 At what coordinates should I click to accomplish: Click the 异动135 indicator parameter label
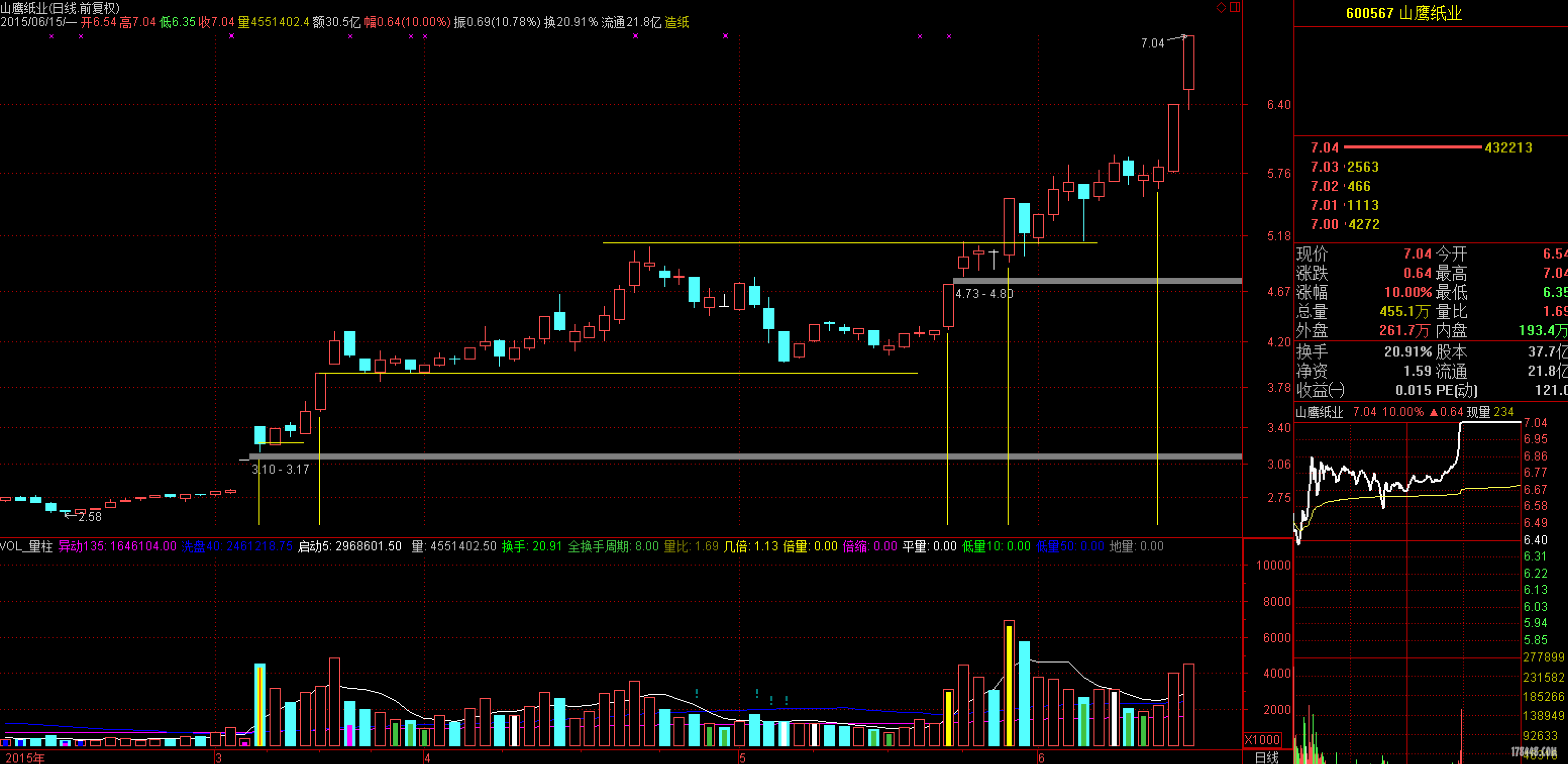tap(82, 546)
